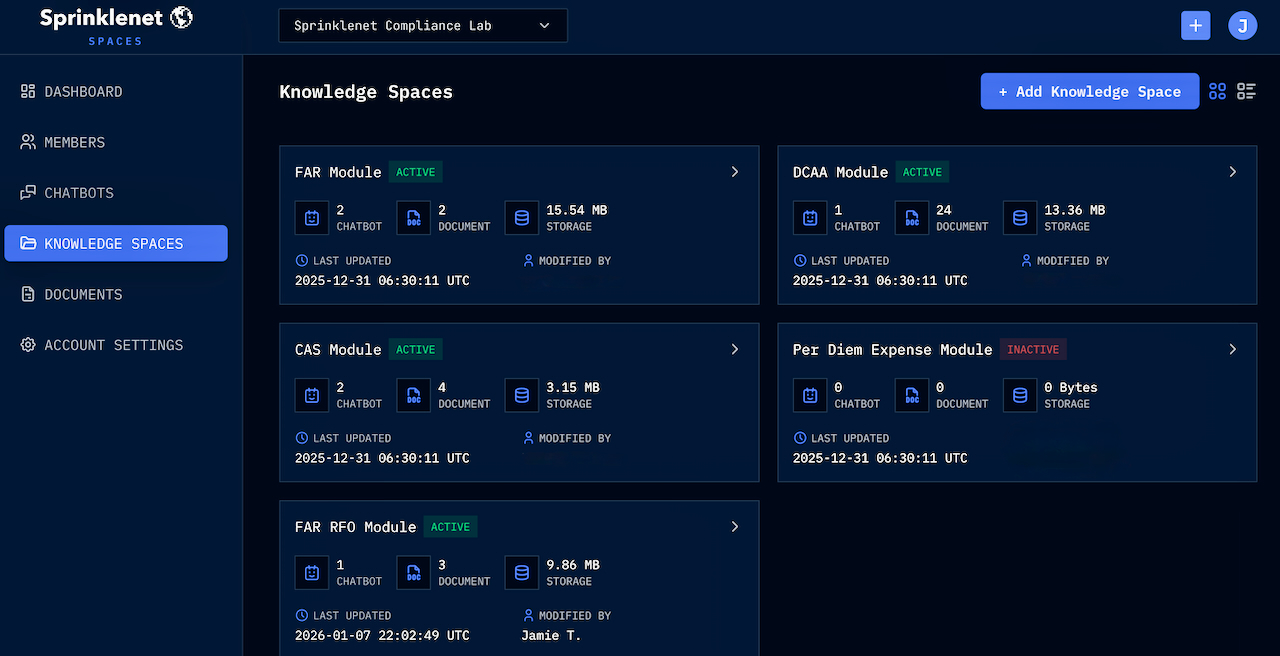Click storage icon in FAR RFO Module card
Screen dimensions: 1280x656
521,573
